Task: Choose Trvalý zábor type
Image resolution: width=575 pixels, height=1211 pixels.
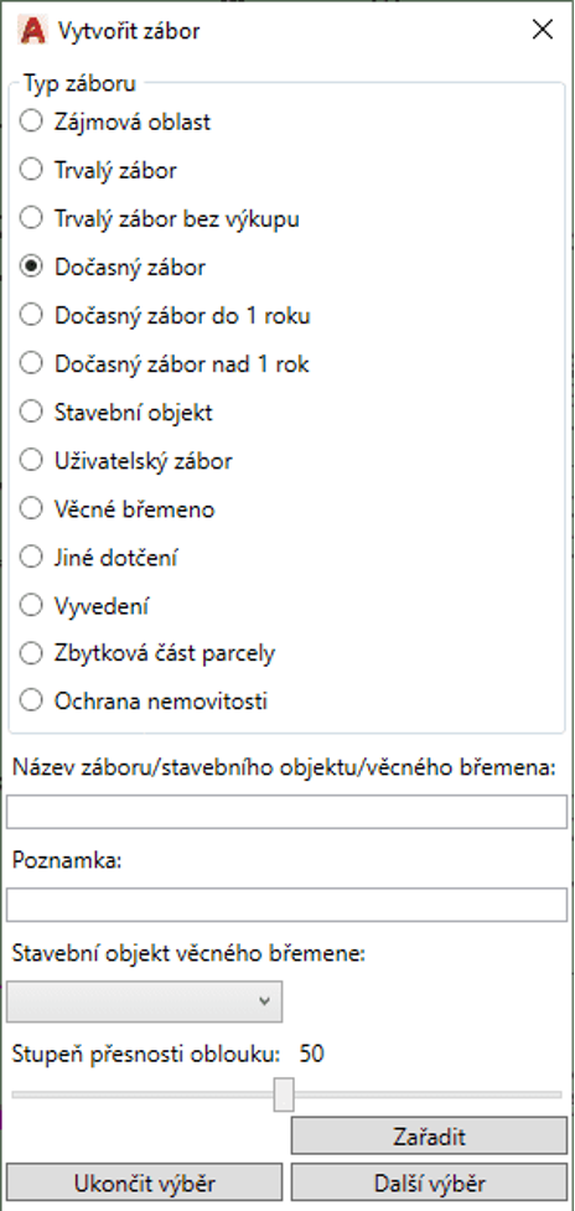Action: pyautogui.click(x=98, y=171)
